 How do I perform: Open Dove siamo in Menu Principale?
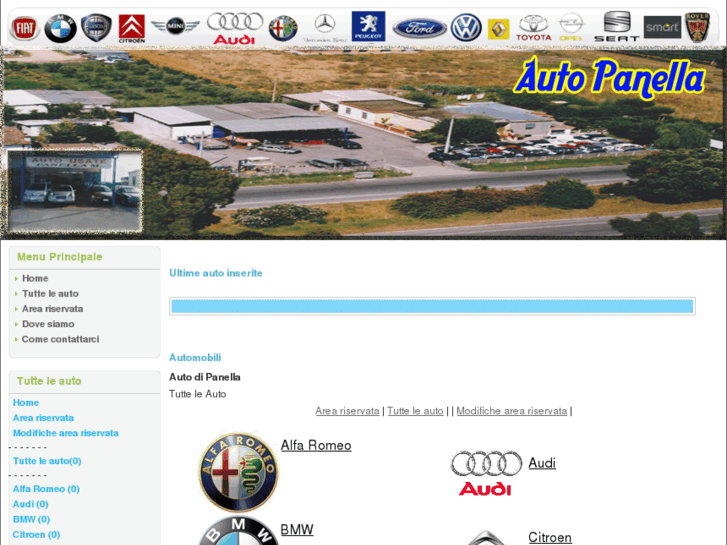point(48,324)
